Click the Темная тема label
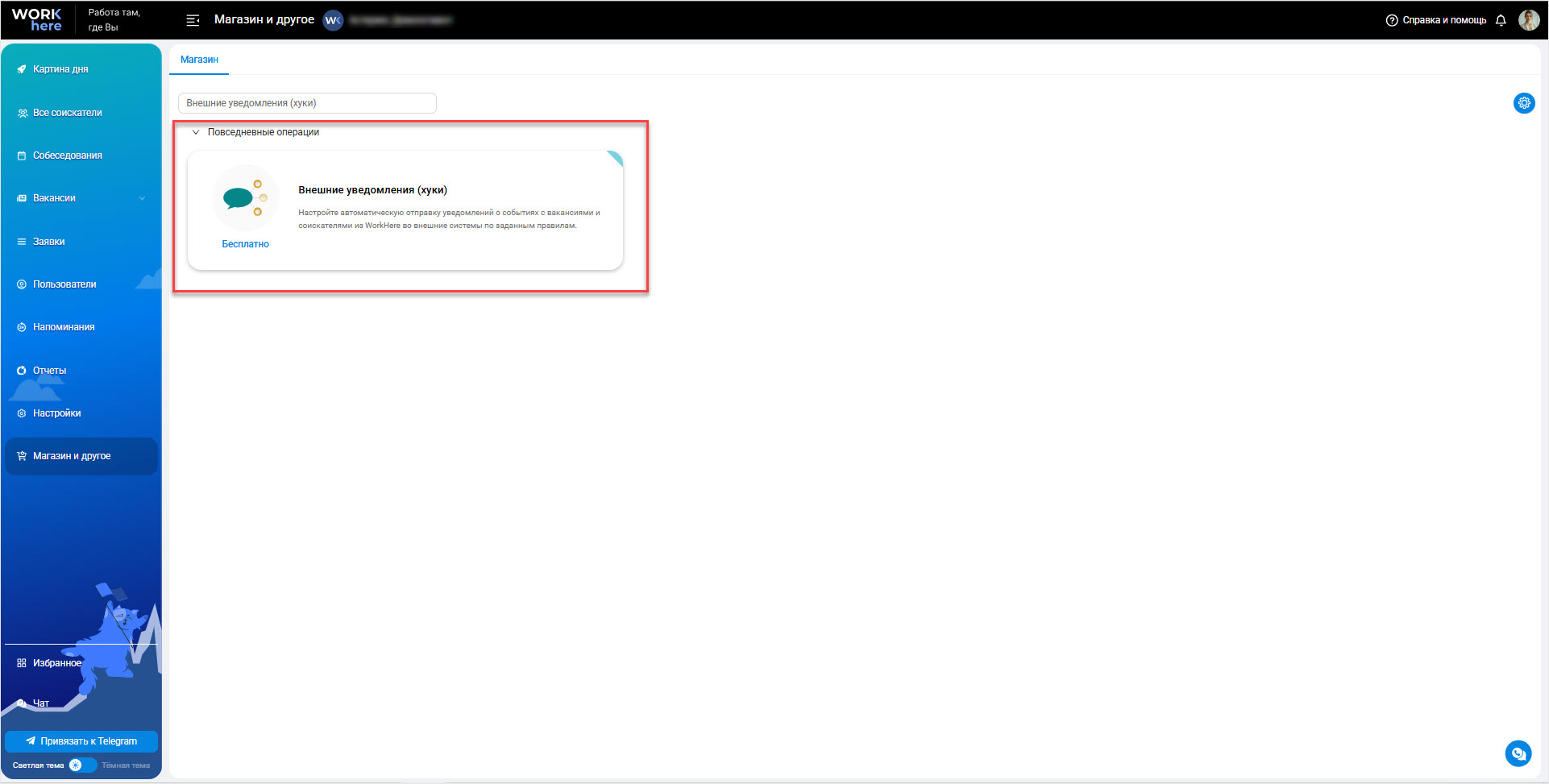The image size is (1549, 784). tap(126, 765)
